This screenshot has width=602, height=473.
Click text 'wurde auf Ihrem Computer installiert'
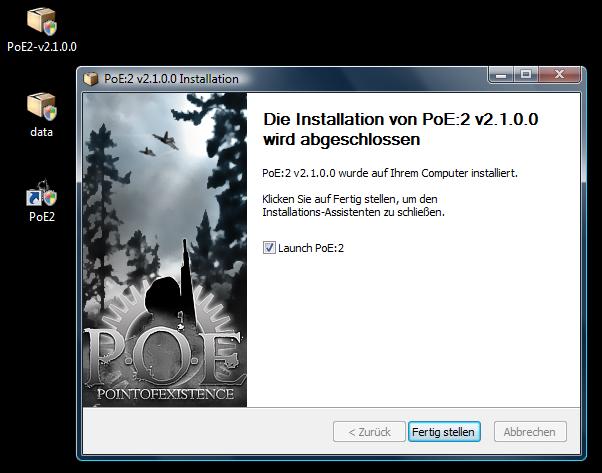(x=428, y=173)
